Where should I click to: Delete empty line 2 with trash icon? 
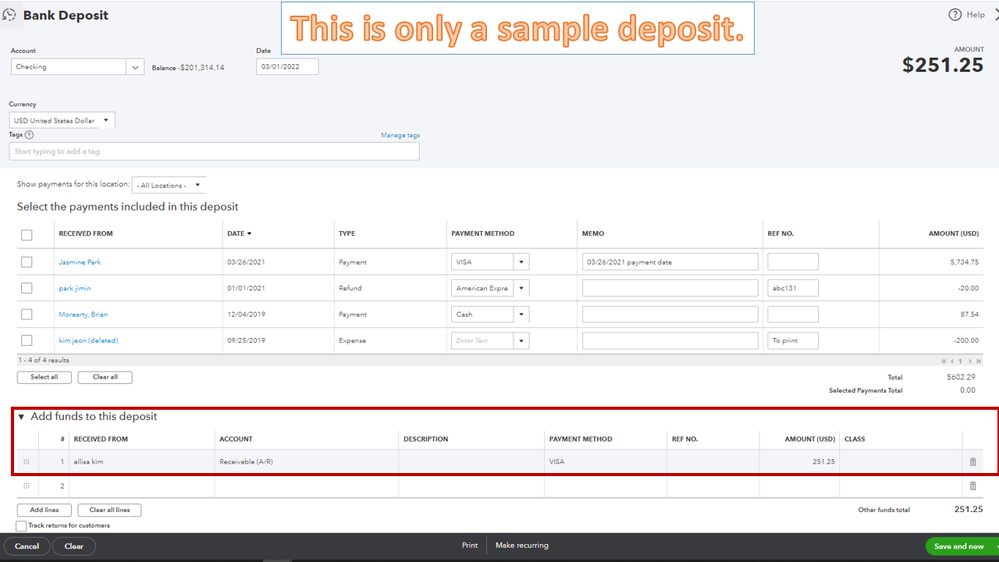point(973,486)
